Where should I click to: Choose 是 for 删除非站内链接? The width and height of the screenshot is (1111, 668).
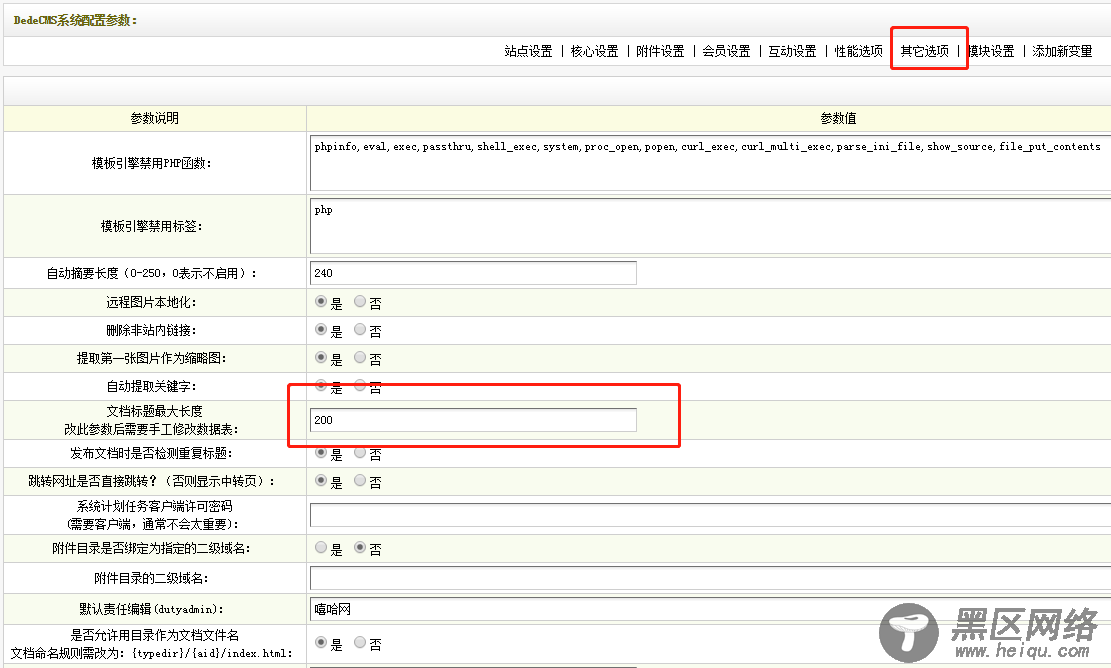click(x=321, y=329)
